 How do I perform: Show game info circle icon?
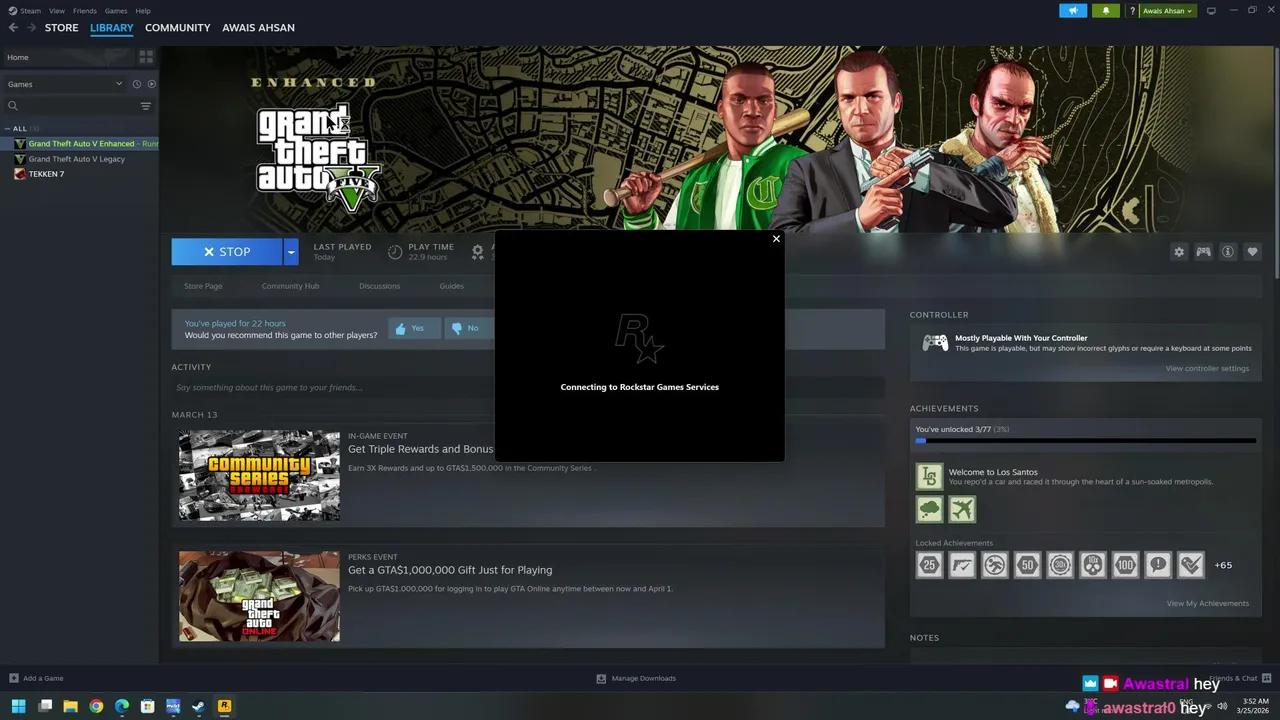(x=1228, y=252)
